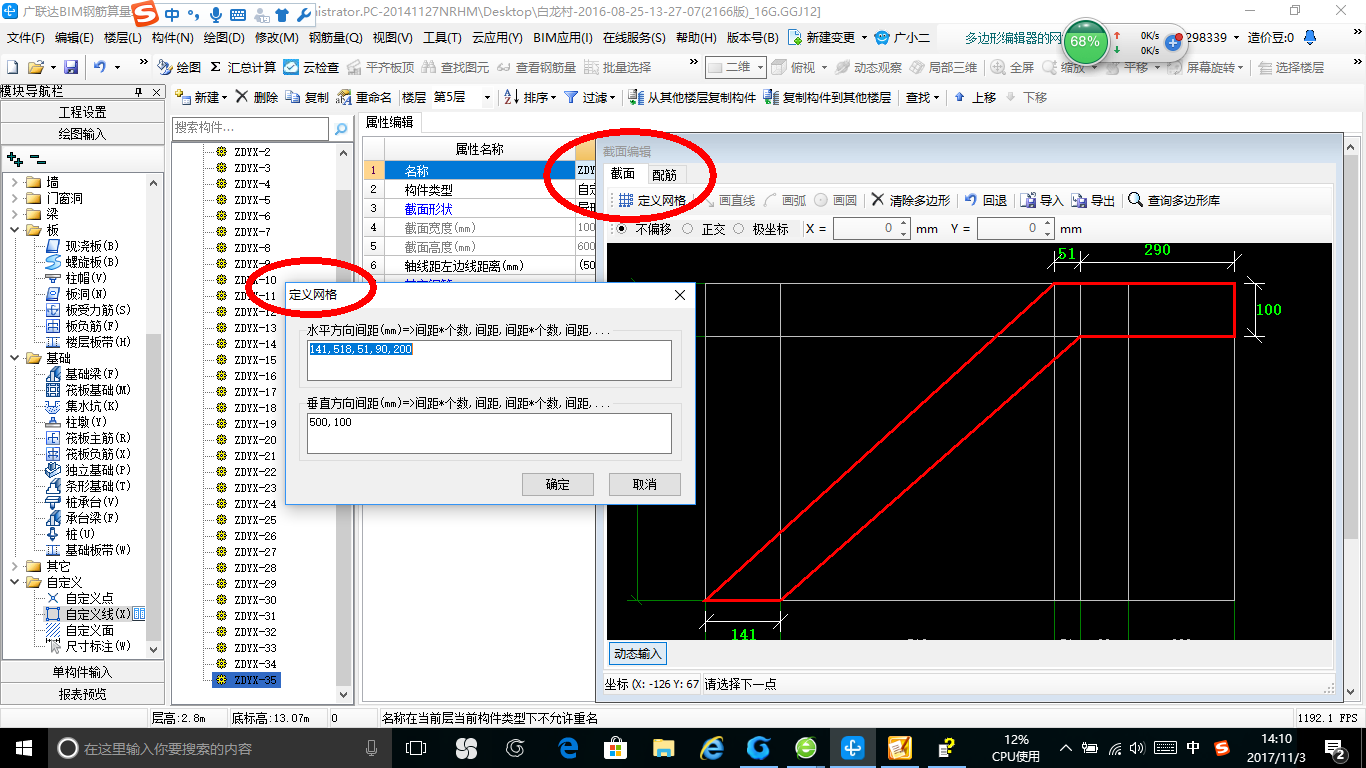The image size is (1366, 768).
Task: Click 确定 in 定义网格 dialog
Action: click(558, 484)
